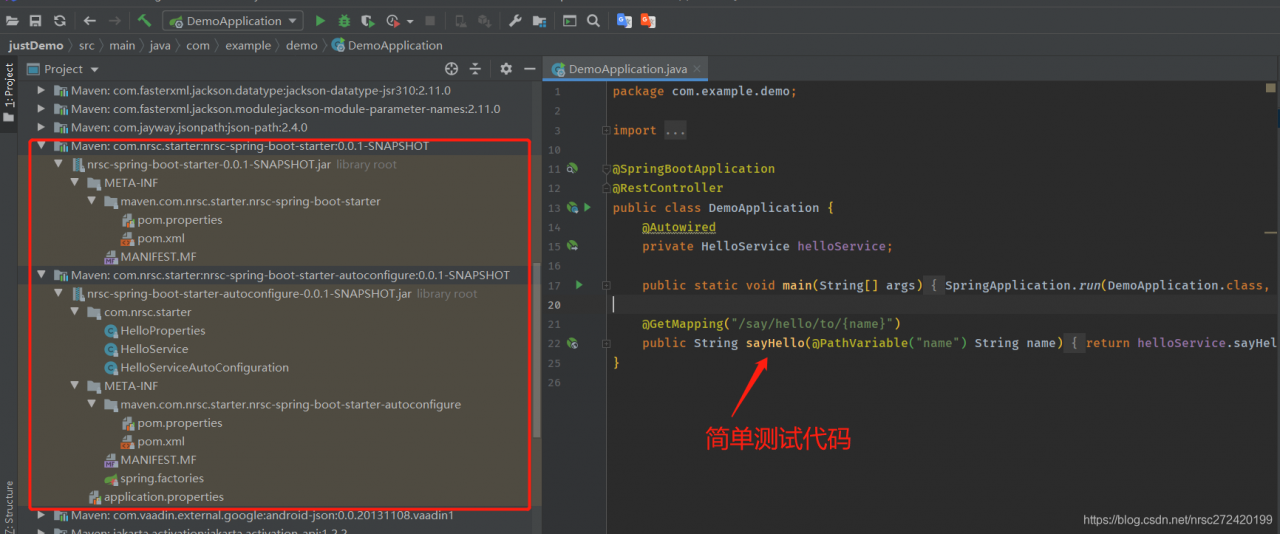Collapse all nodes in Project panel
Viewport: 1280px width, 534px height.
pyautogui.click(x=475, y=69)
